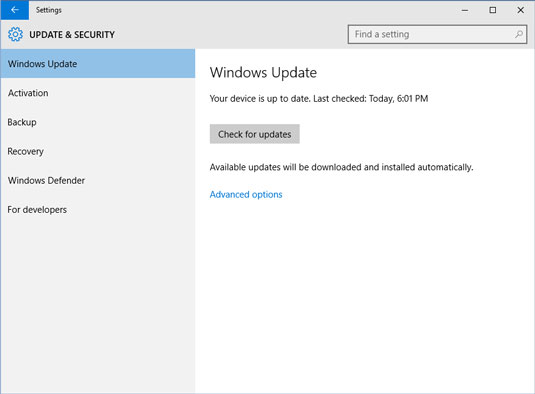Viewport: 535px width, 394px height.
Task: Minimize the Settings window
Action: click(465, 10)
